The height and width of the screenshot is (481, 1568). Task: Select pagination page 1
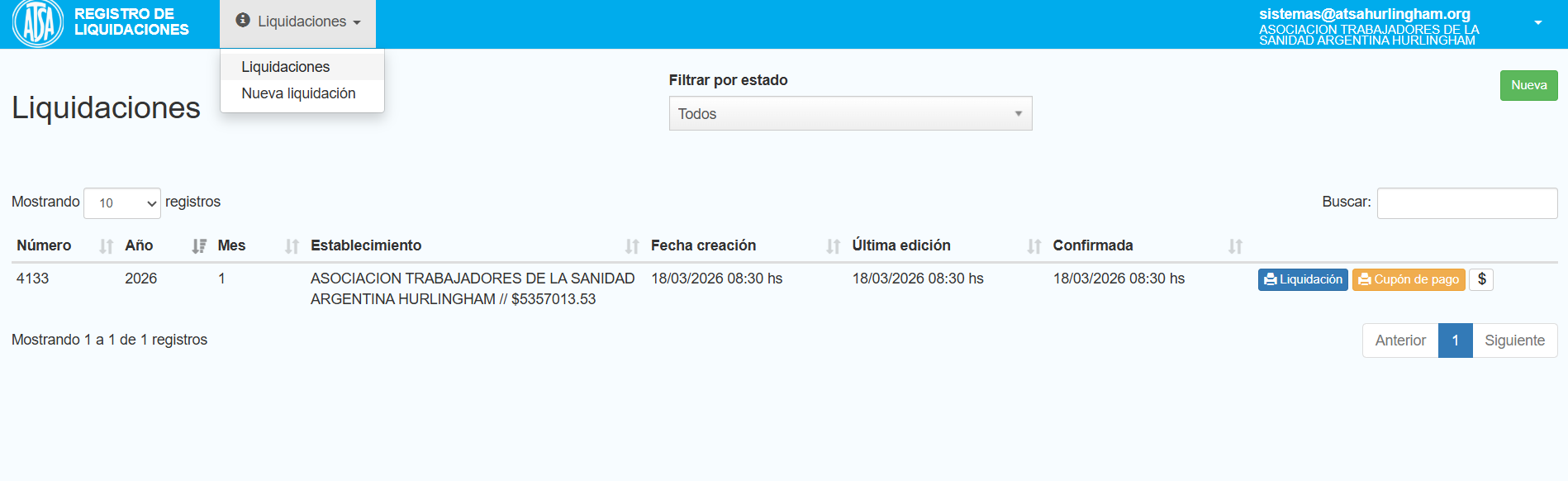tap(1456, 341)
